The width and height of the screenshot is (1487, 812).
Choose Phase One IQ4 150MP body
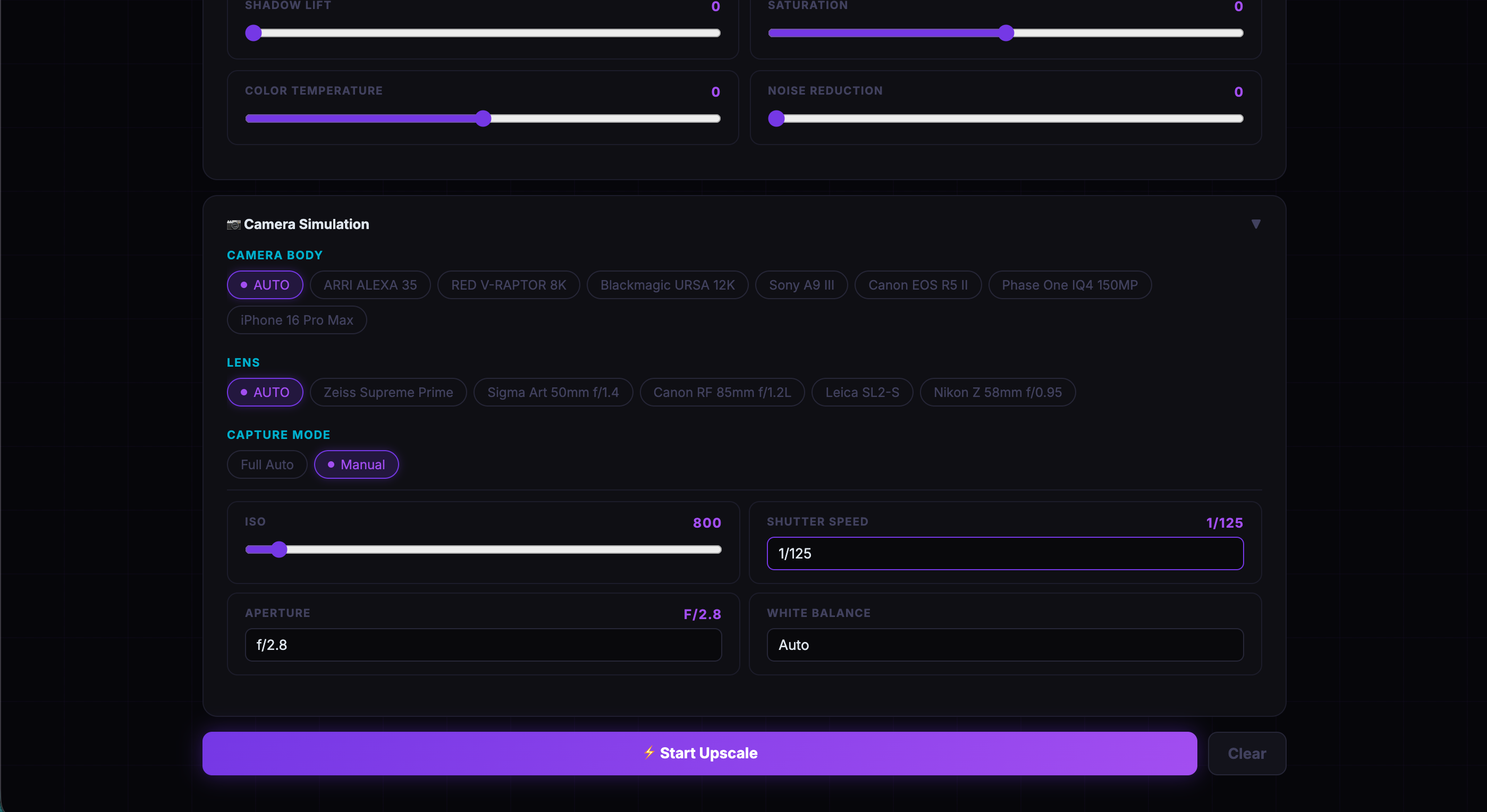tap(1070, 285)
